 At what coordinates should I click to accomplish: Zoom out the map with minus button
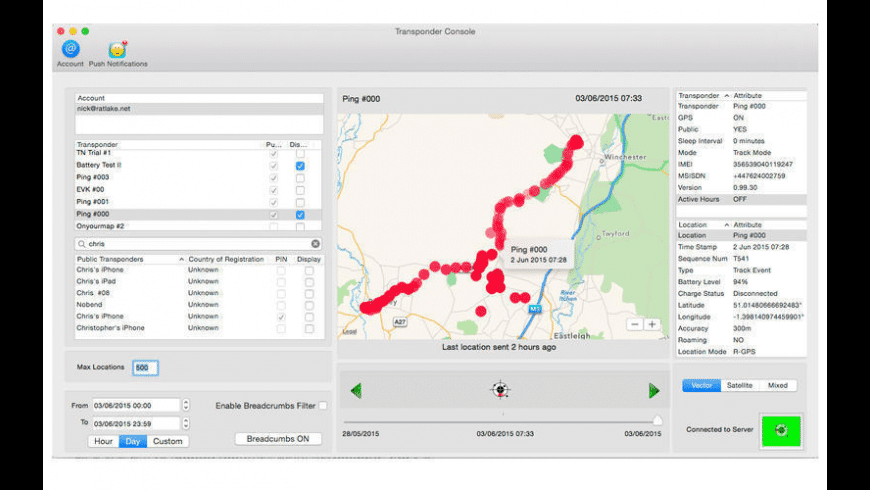[635, 325]
